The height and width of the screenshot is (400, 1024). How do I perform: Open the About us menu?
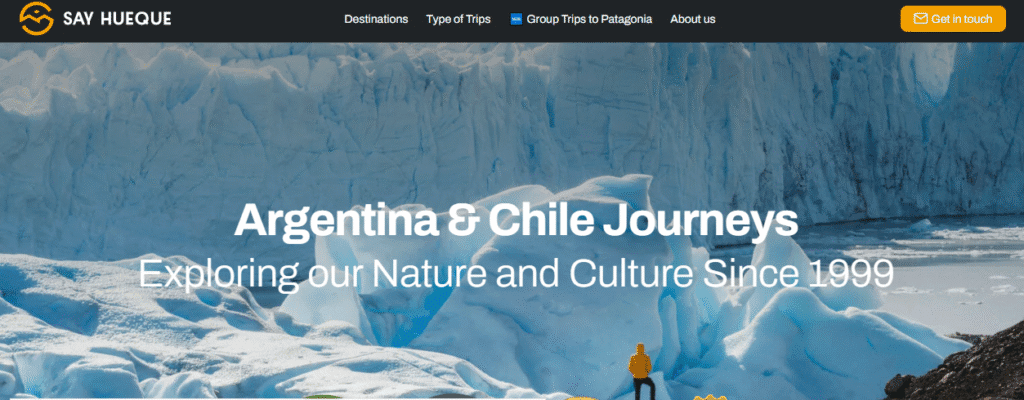pyautogui.click(x=693, y=19)
